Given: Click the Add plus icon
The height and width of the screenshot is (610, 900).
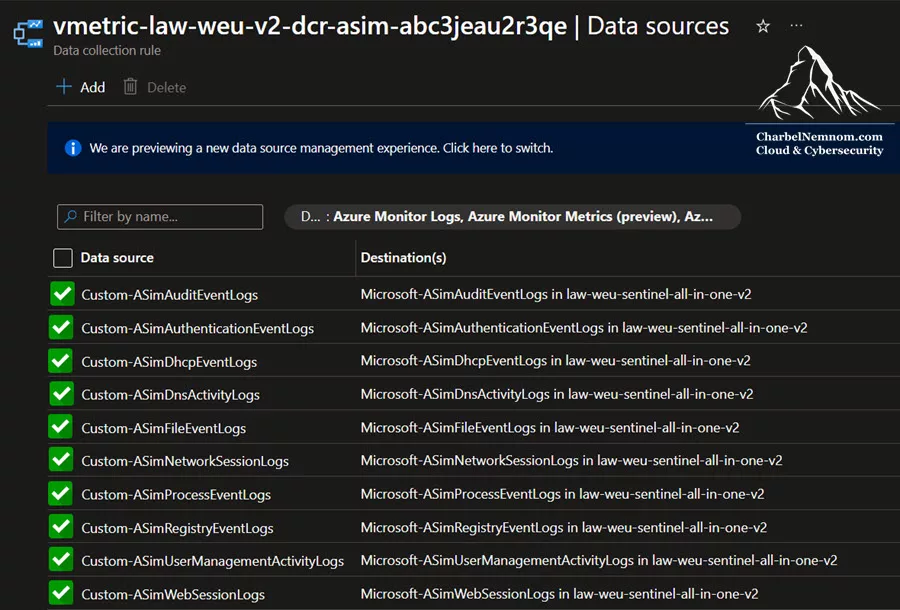Looking at the screenshot, I should tap(63, 87).
